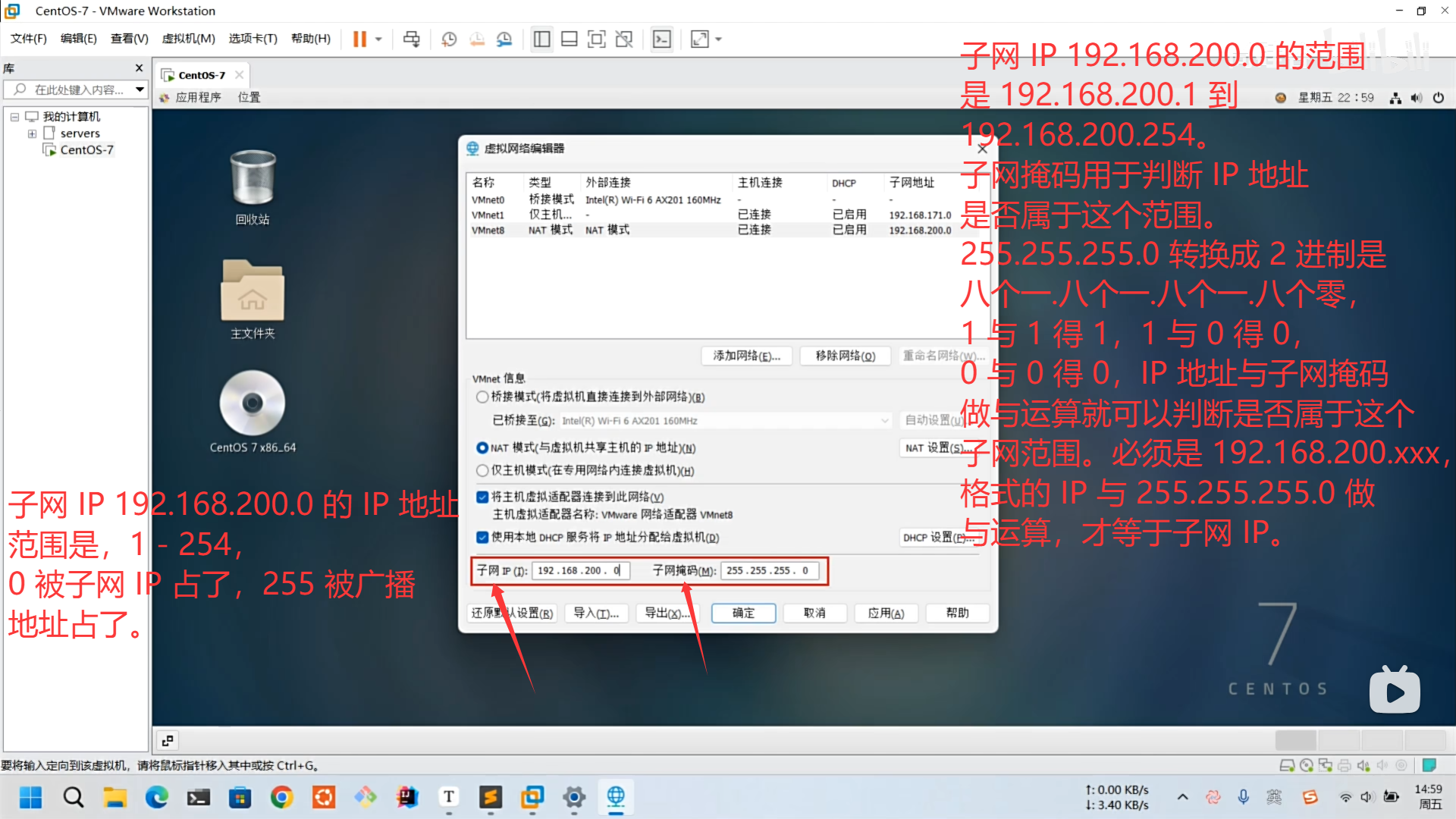Select the bridged mode (桥接模式) radio button

pos(482,397)
